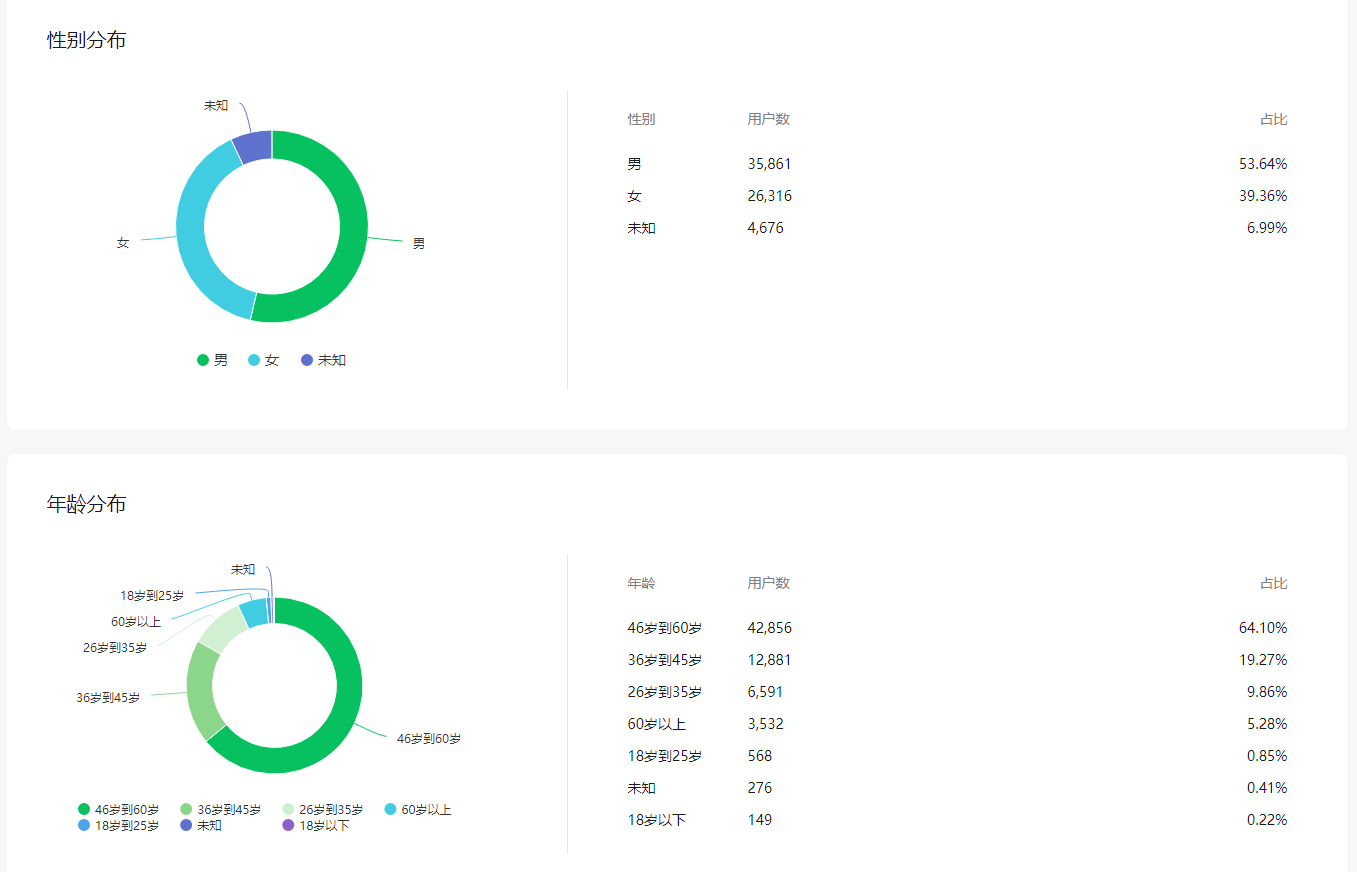The height and width of the screenshot is (872, 1357).
Task: Click the percentage 0.41%
Action: click(1267, 788)
